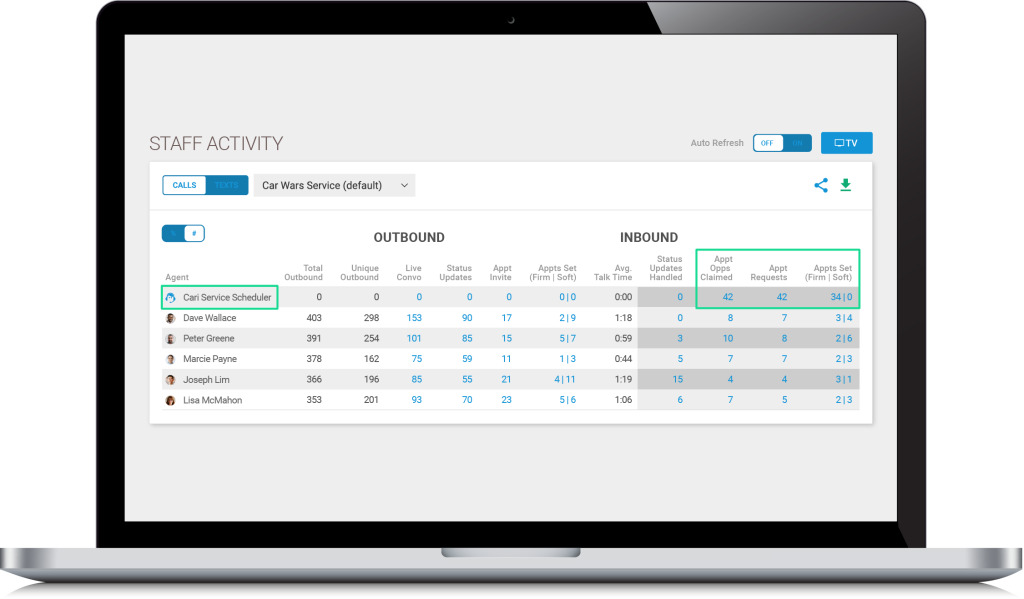Open Lisa McMahon Live Convo 93
Viewport: 1024px width, 599px height.
click(x=417, y=400)
